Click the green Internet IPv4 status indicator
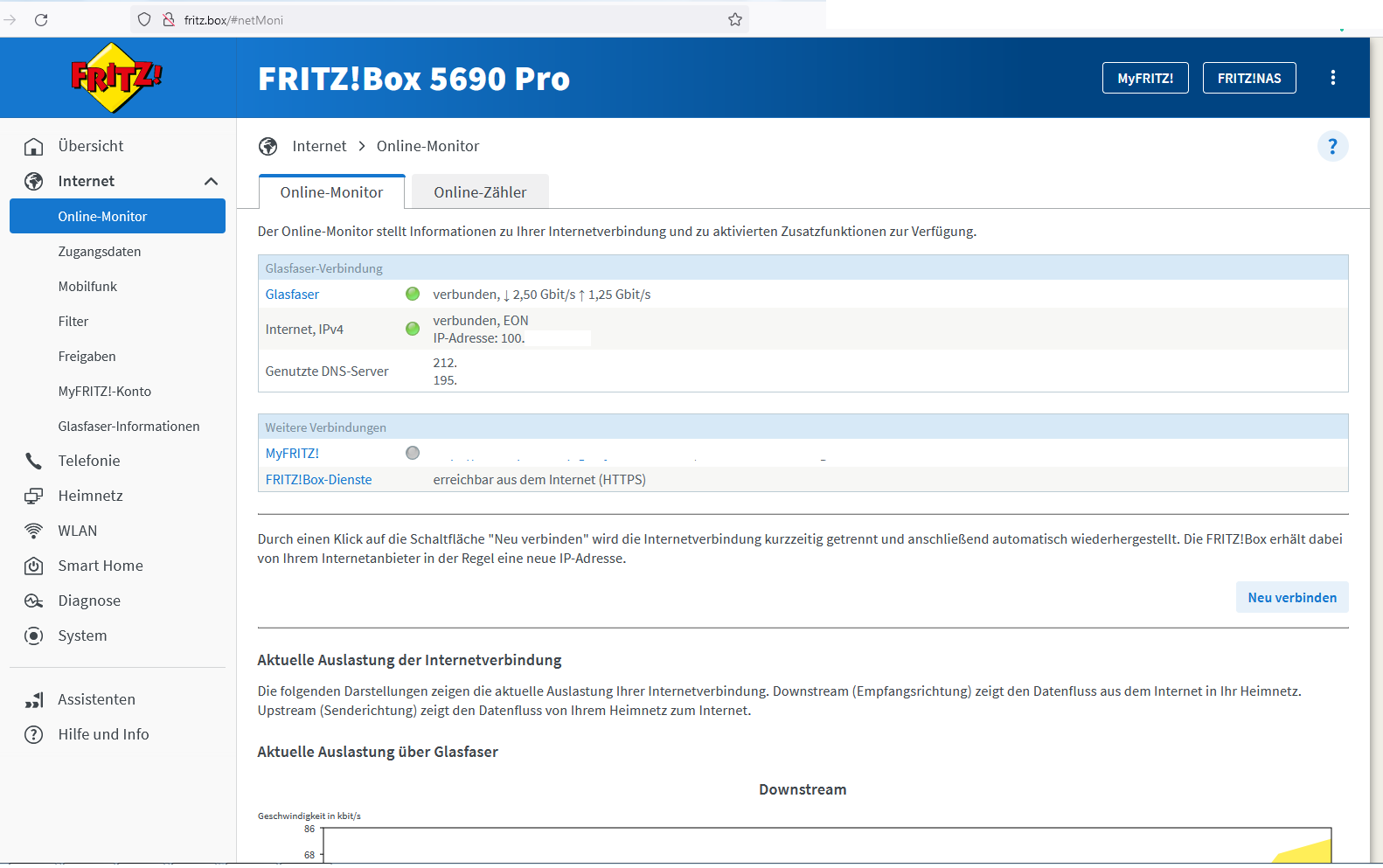Viewport: 1383px width, 868px height. (413, 329)
